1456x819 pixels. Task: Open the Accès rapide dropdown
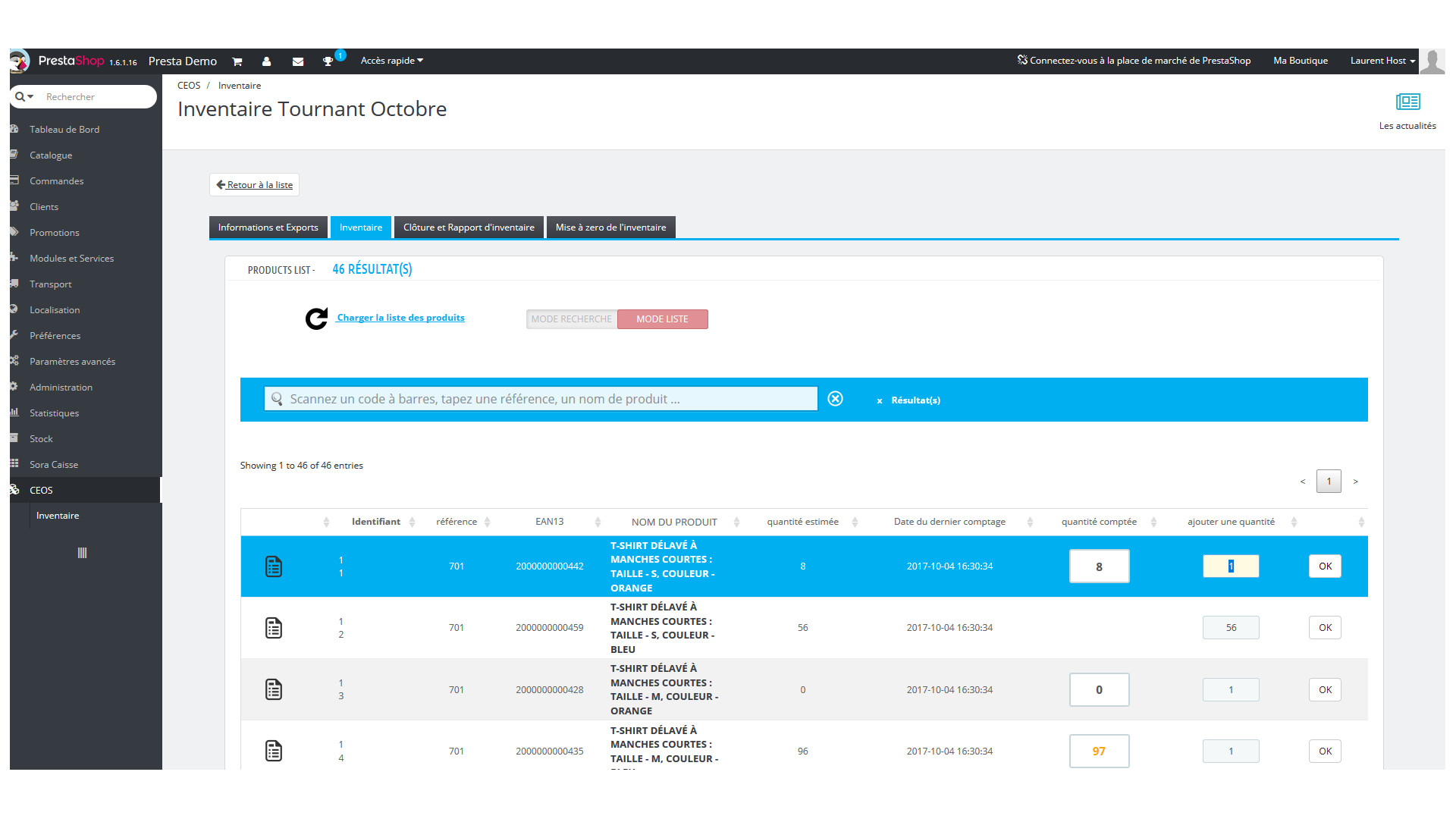pos(391,61)
